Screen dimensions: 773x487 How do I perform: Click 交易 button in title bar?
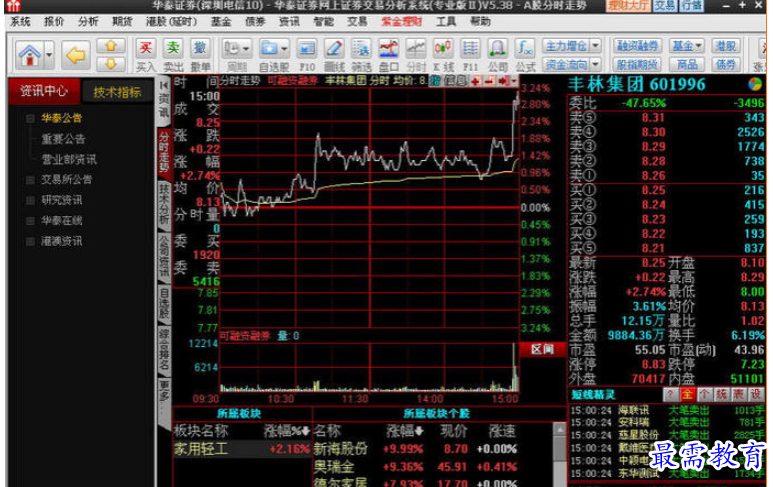[x=665, y=5]
